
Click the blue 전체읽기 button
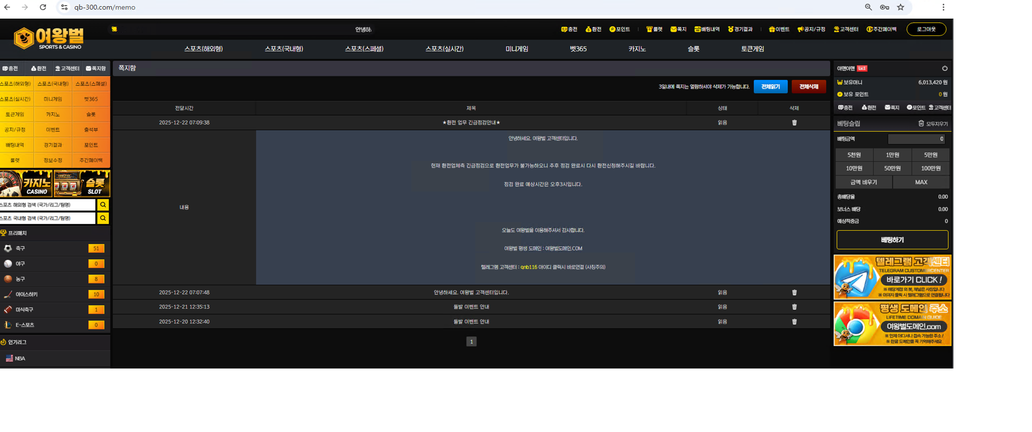click(x=770, y=87)
